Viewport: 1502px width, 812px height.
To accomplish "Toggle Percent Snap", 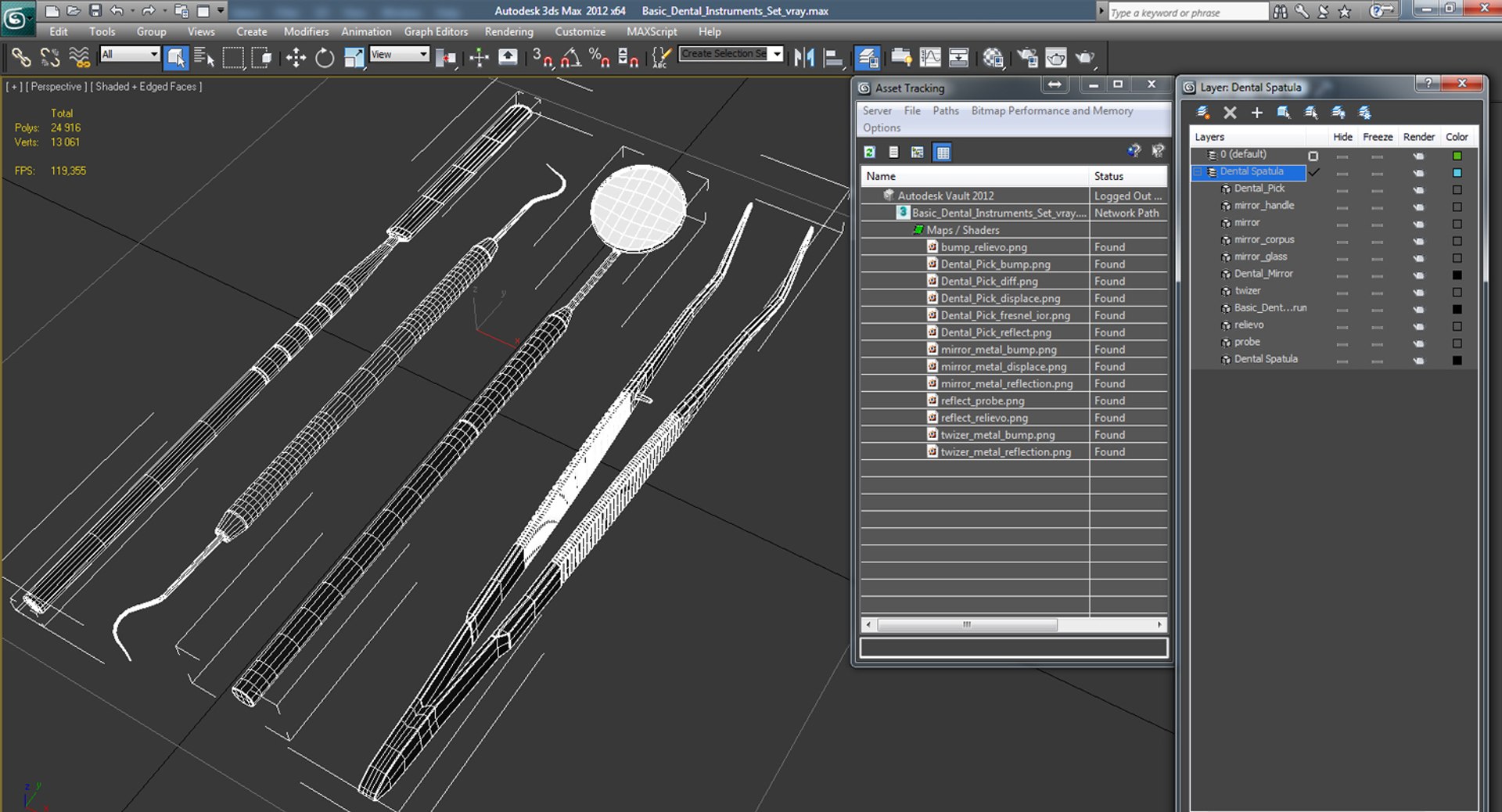I will (x=600, y=57).
